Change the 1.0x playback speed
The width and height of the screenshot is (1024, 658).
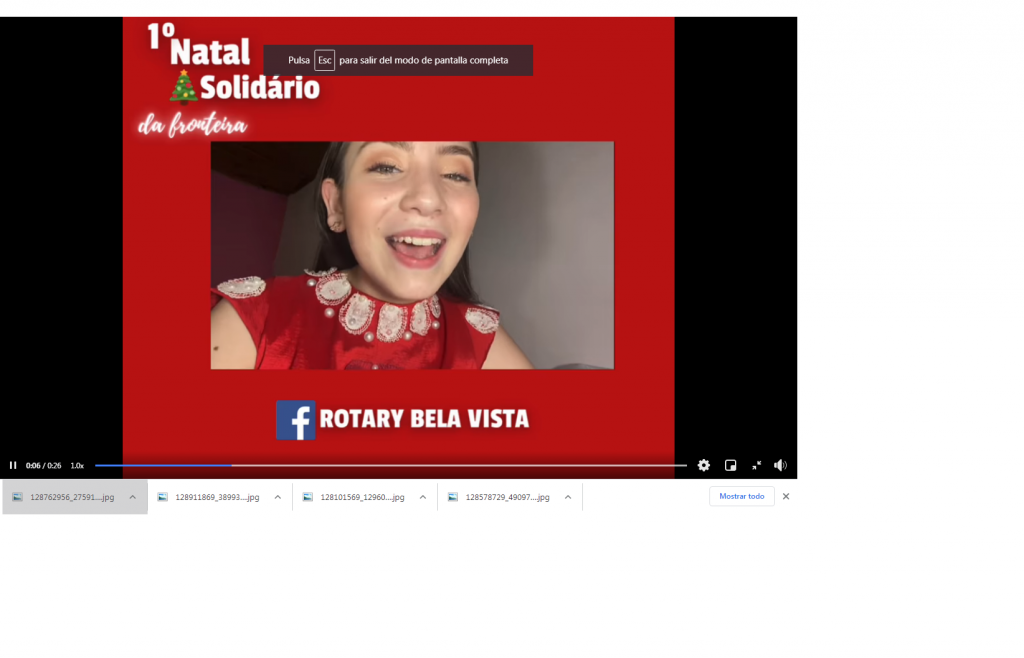(77, 465)
